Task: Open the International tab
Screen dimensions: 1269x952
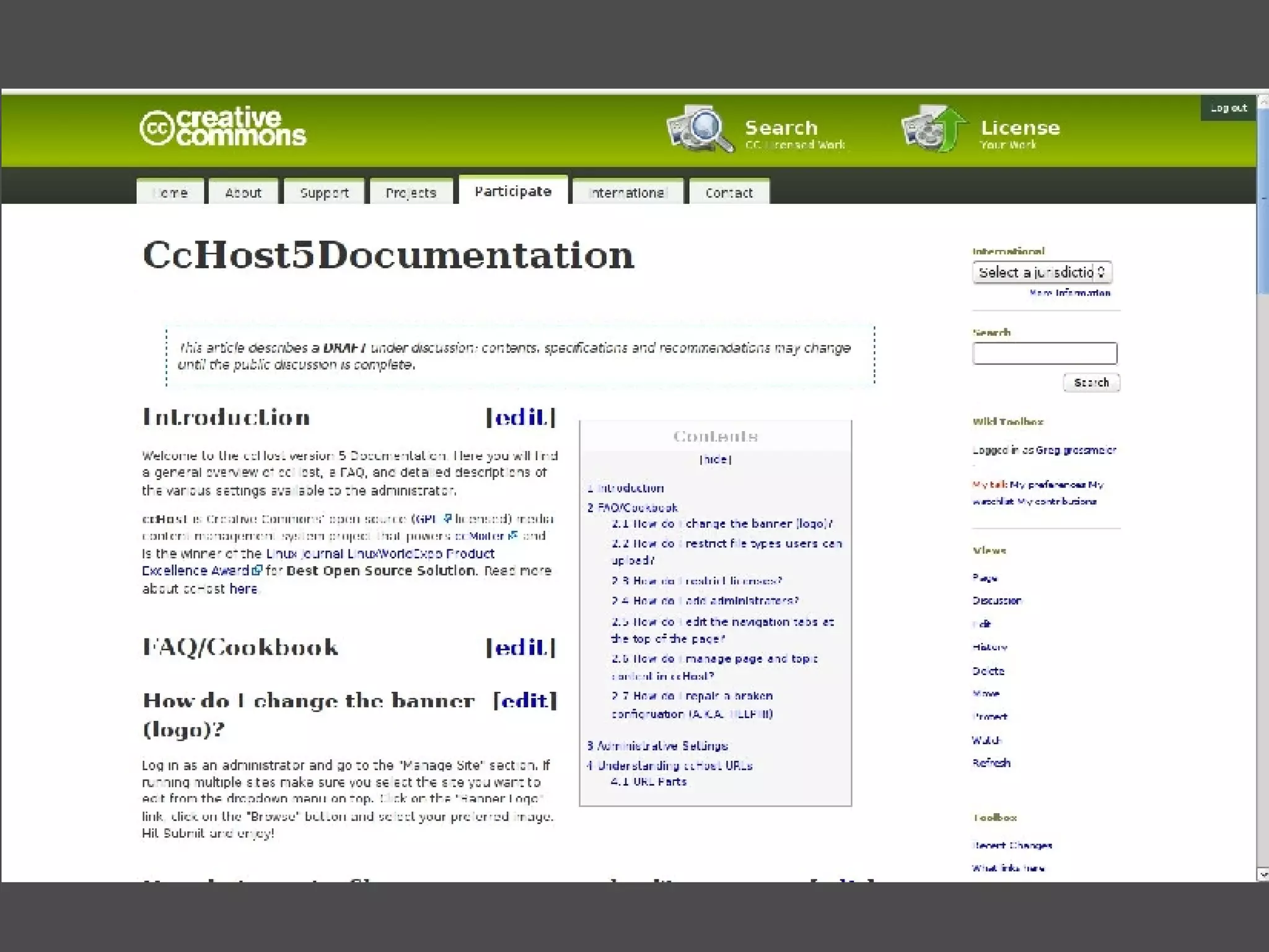Action: coord(627,193)
